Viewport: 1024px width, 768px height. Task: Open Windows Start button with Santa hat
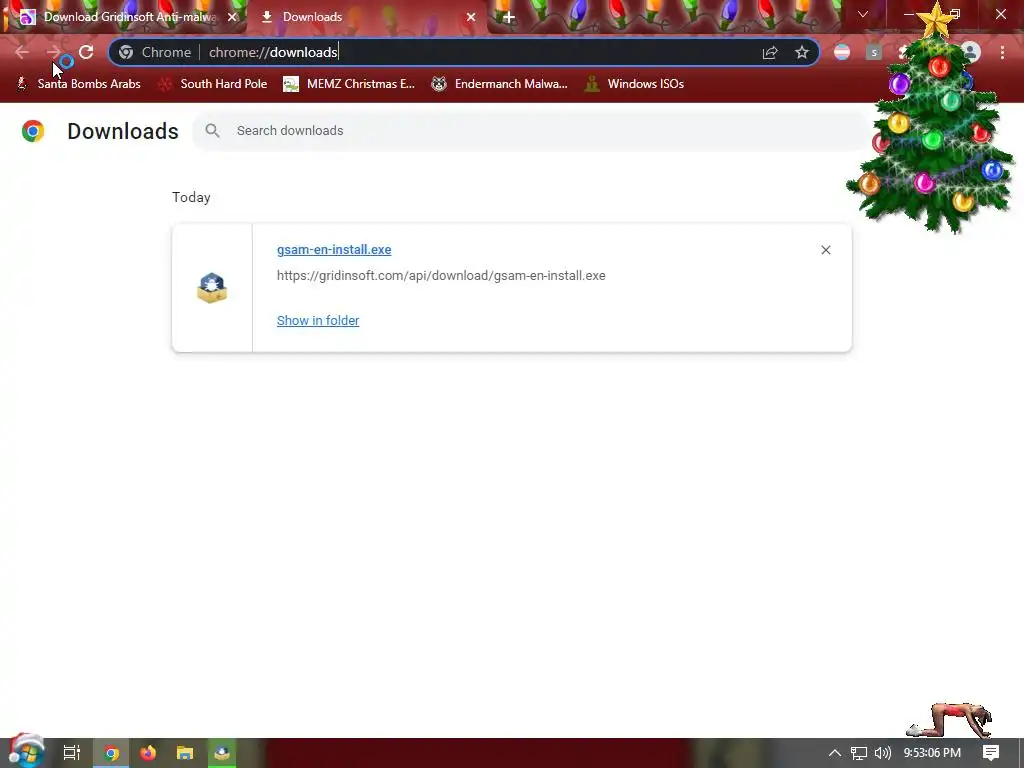coord(25,751)
